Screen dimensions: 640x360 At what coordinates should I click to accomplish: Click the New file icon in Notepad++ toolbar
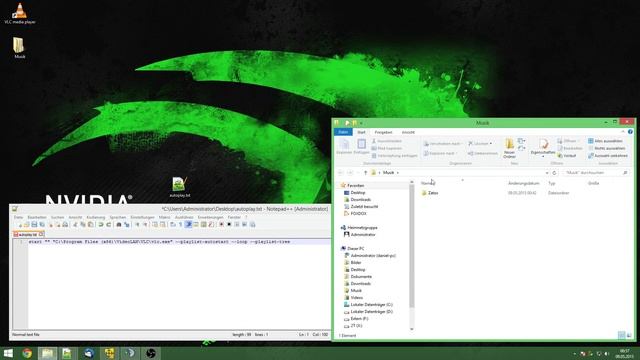20,224
